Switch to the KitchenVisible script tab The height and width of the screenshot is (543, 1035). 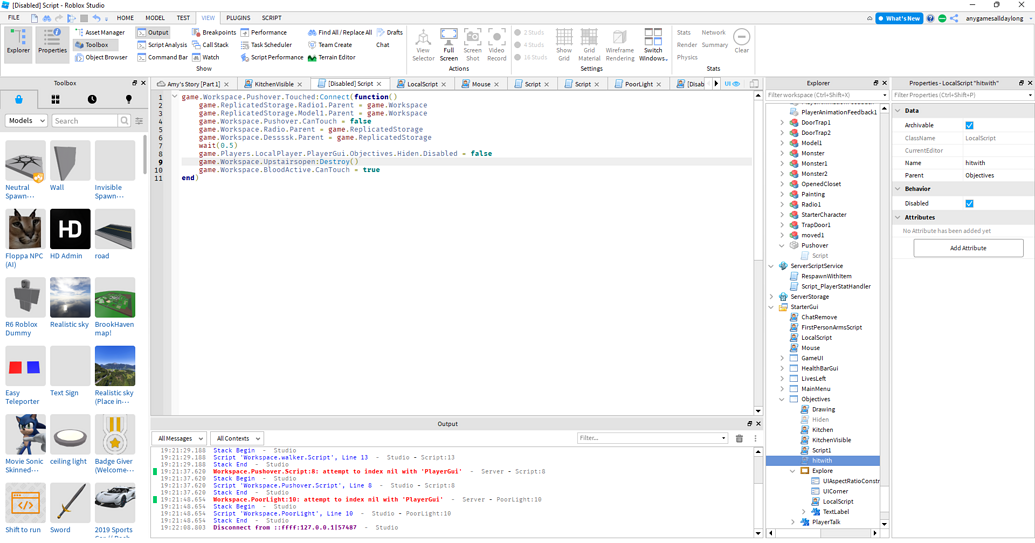tap(273, 85)
